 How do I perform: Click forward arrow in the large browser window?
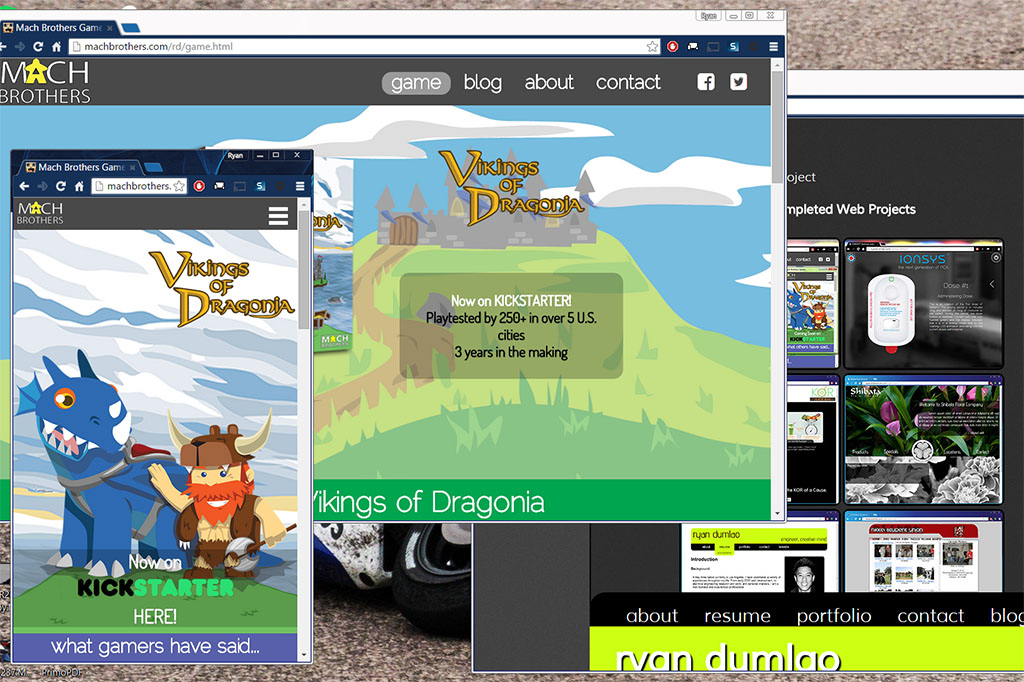[x=20, y=46]
